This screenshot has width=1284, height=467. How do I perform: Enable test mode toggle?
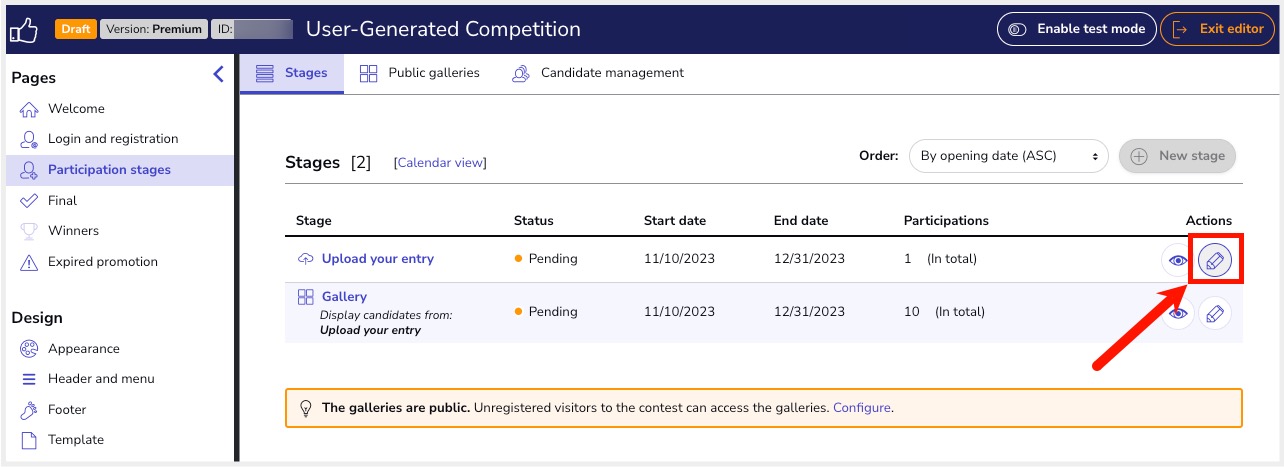(1076, 29)
